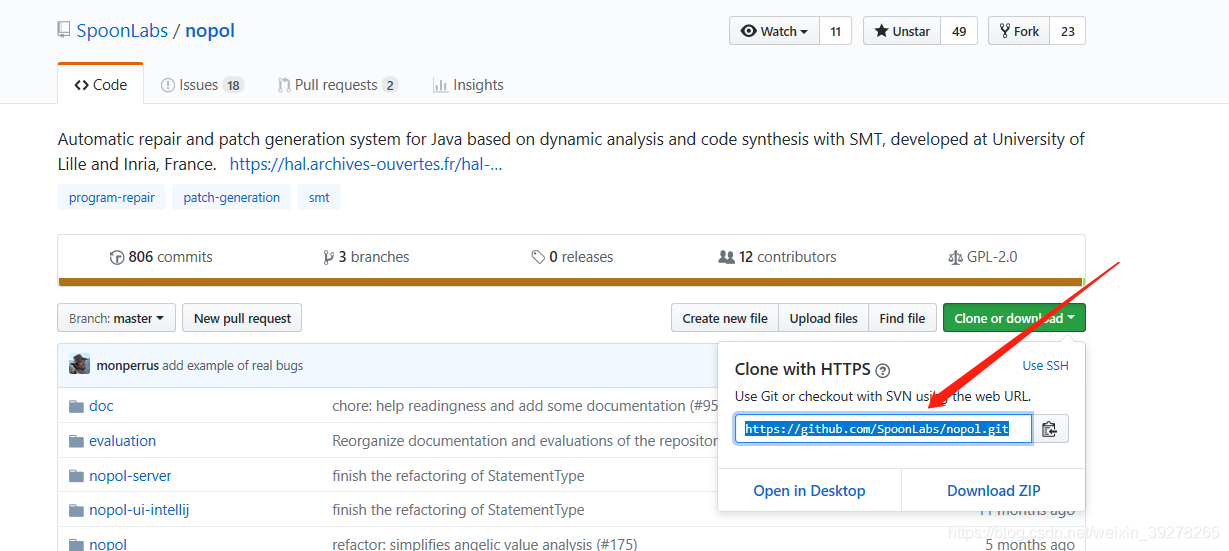Copy clone URL with clipboard icon
This screenshot has width=1229, height=551.
pos(1050,429)
